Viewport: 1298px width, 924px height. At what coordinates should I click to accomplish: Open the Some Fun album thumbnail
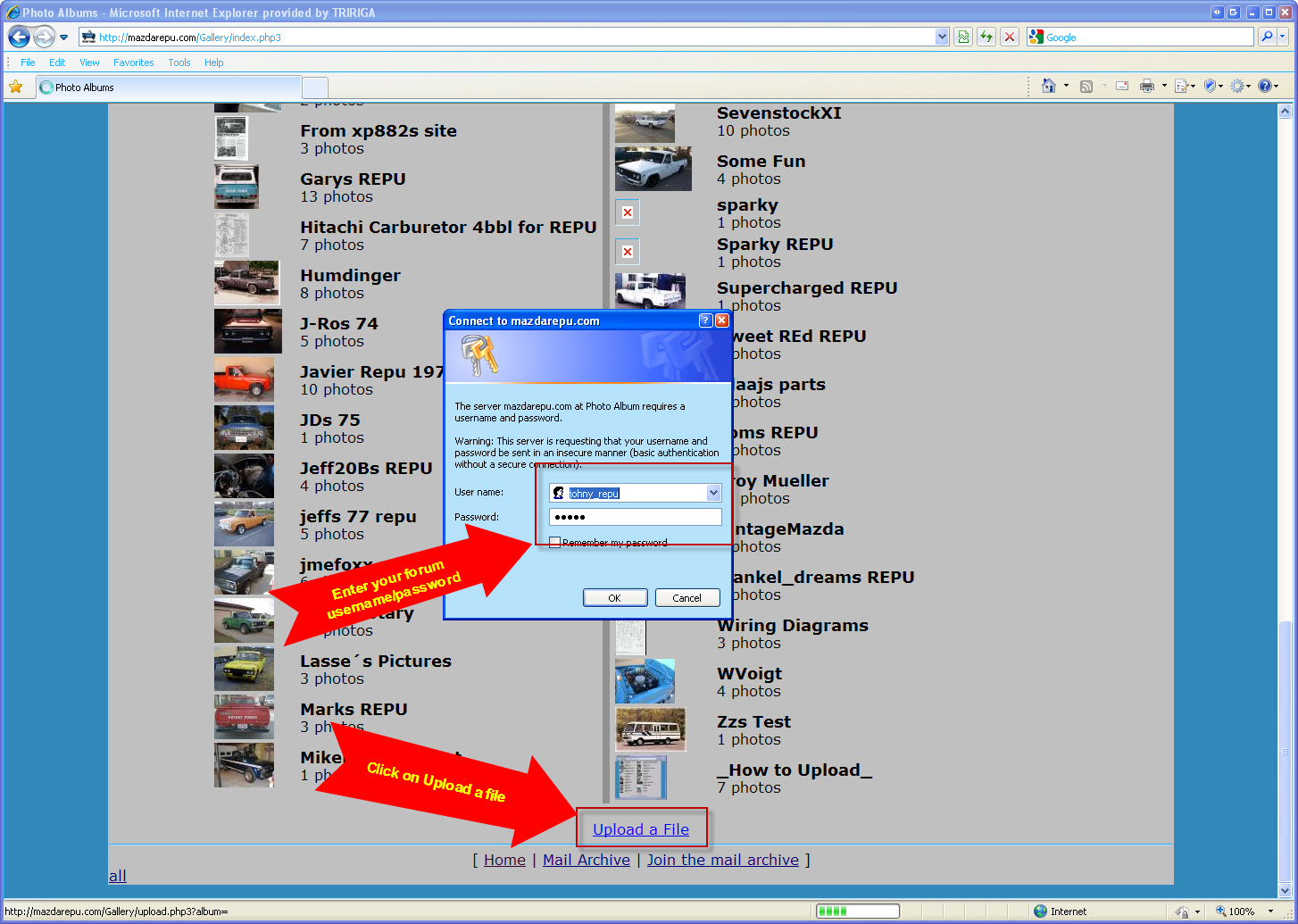point(653,169)
